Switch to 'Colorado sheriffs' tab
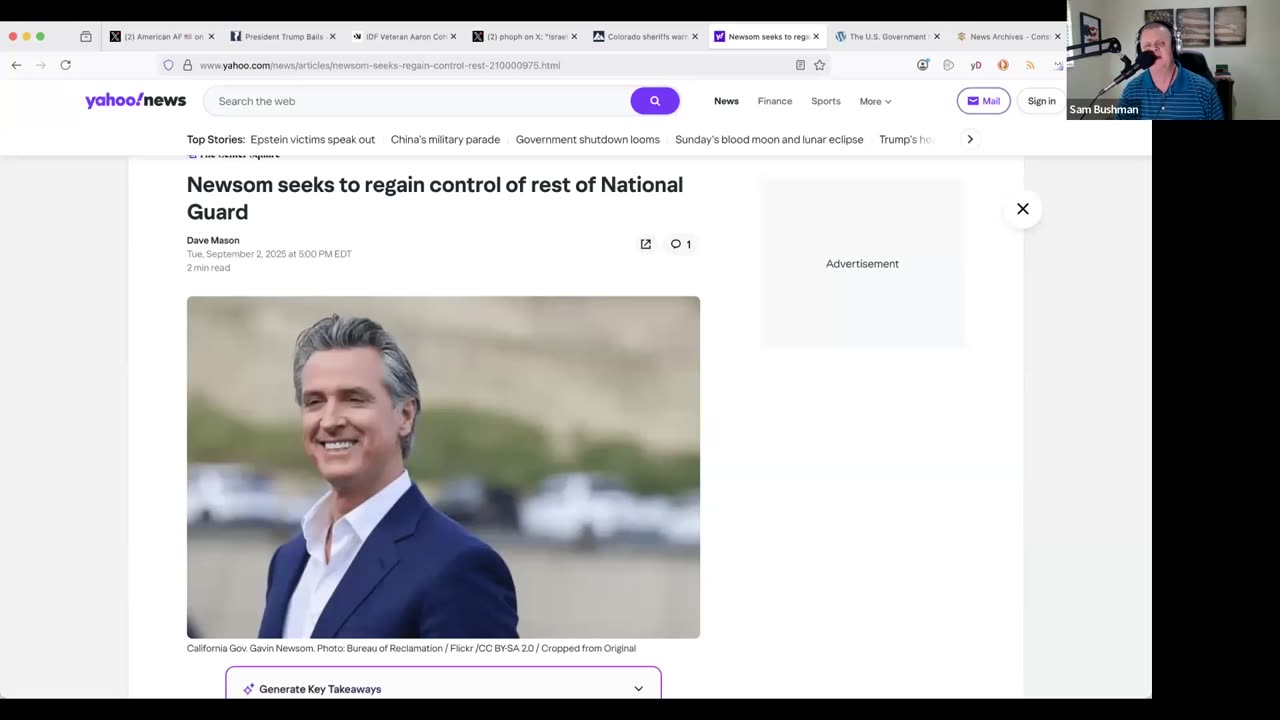The image size is (1280, 720). tap(646, 37)
